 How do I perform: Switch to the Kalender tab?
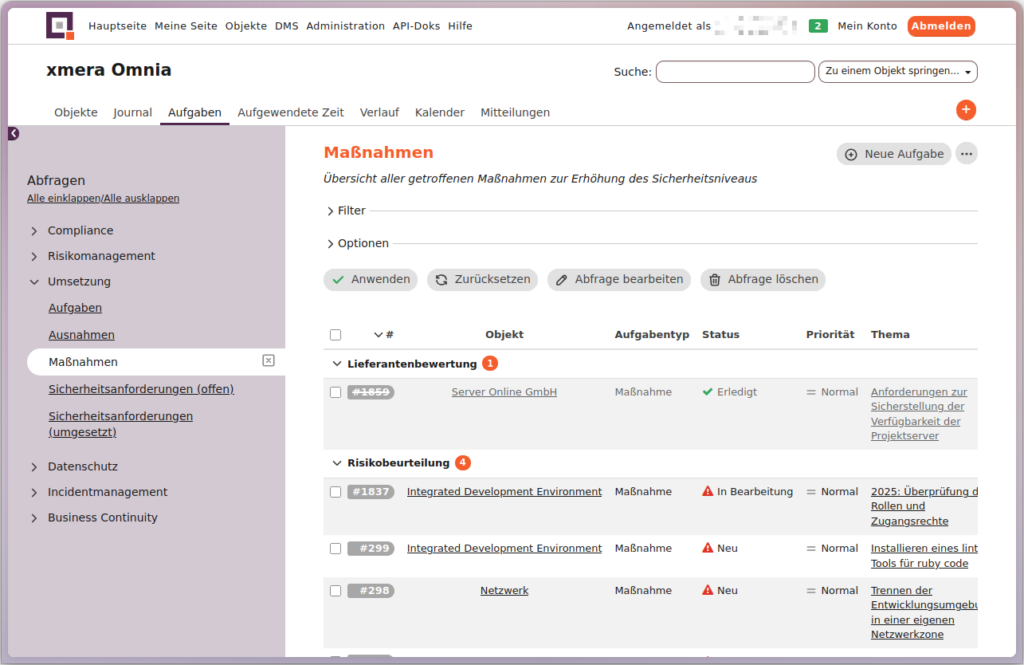439,113
